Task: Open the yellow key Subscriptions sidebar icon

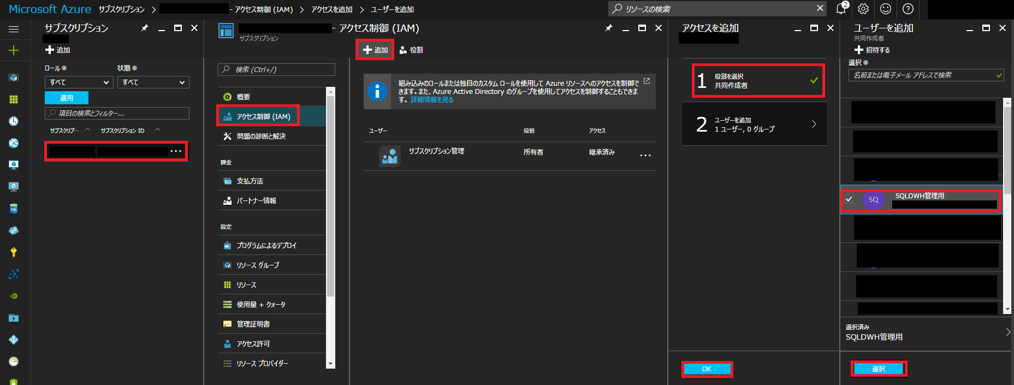Action: coord(14,252)
